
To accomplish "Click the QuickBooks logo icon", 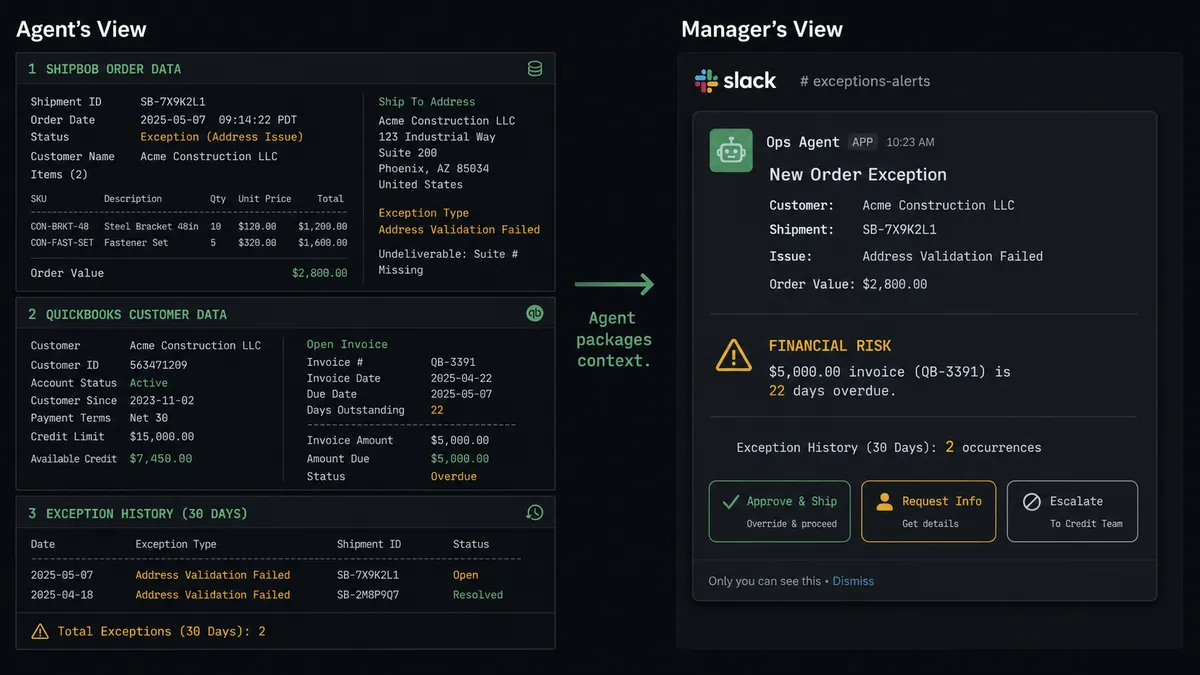I will click(x=535, y=313).
